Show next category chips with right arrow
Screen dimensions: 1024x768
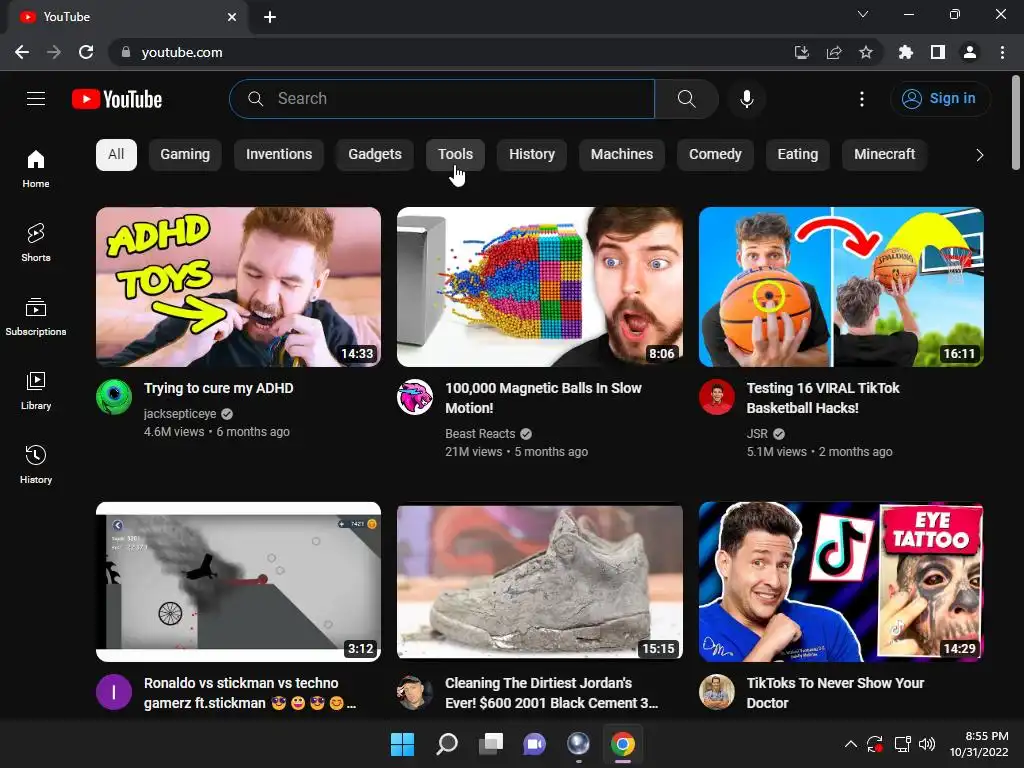979,155
